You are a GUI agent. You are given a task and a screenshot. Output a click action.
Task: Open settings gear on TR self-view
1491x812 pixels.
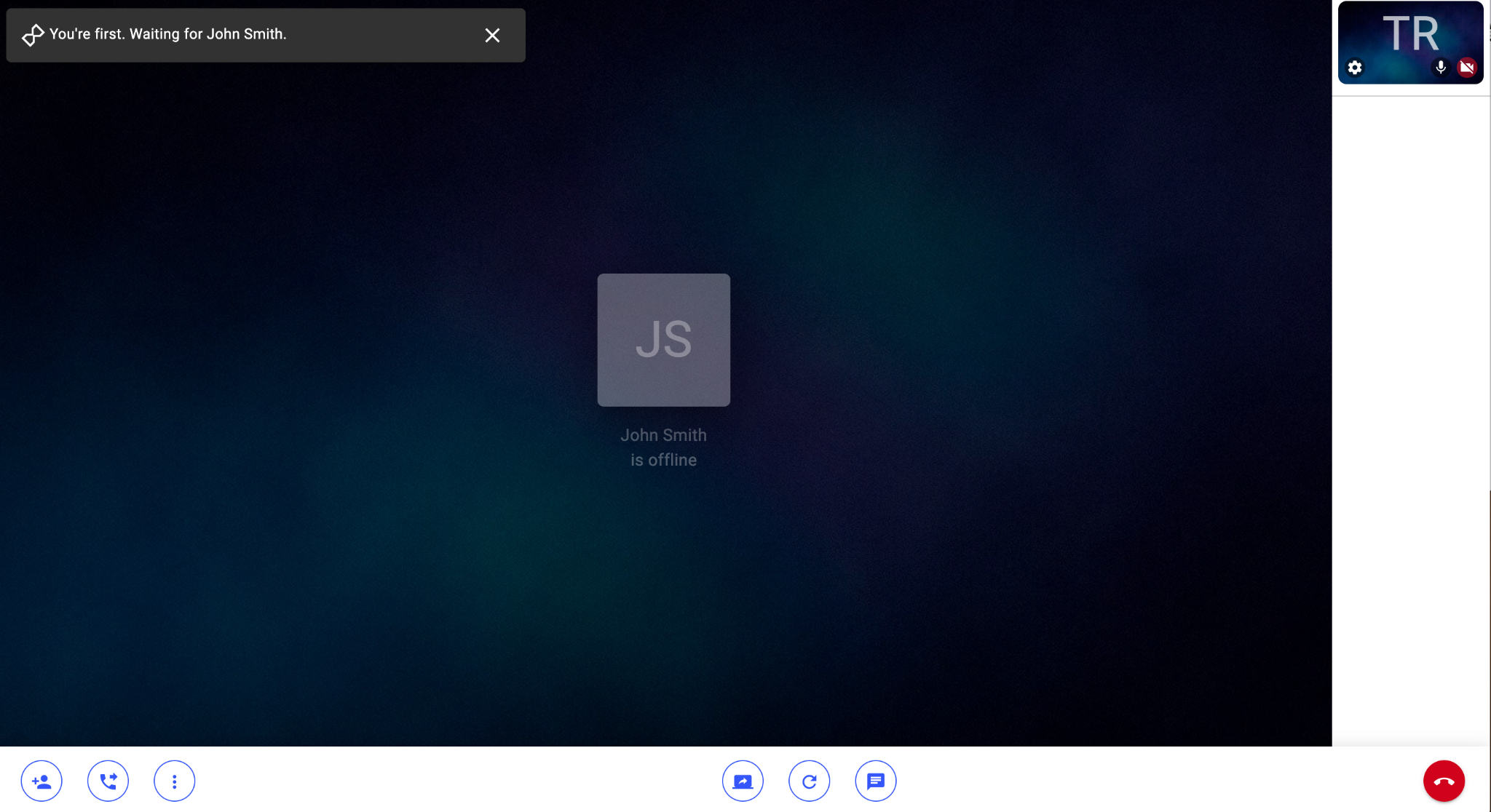click(x=1355, y=68)
